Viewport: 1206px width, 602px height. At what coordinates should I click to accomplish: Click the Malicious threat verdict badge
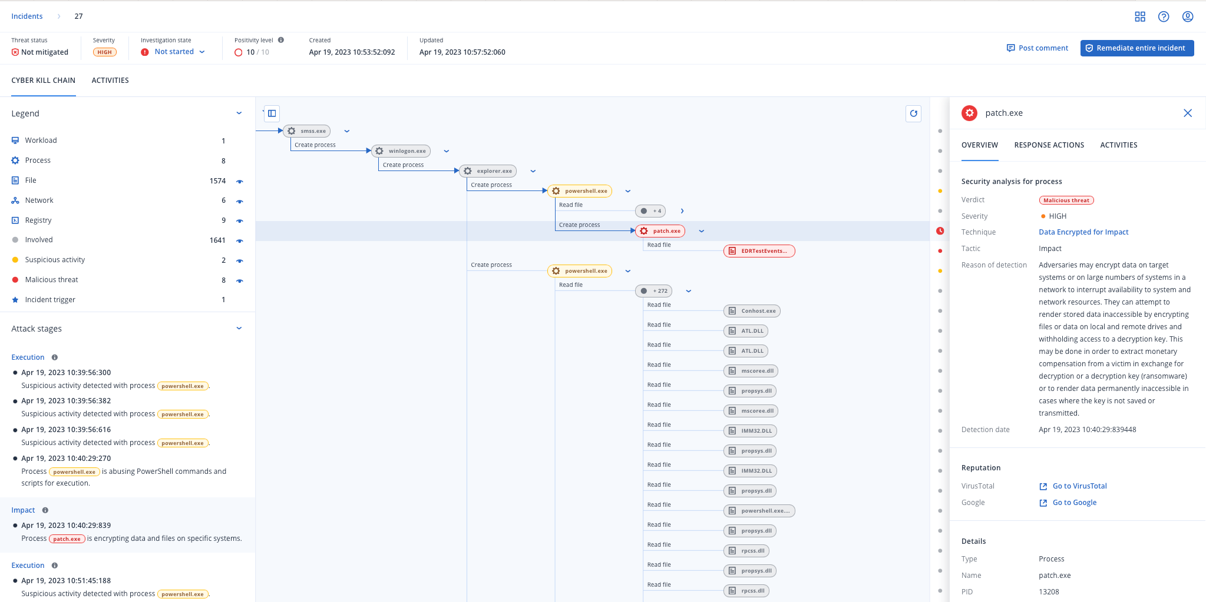[x=1066, y=200]
